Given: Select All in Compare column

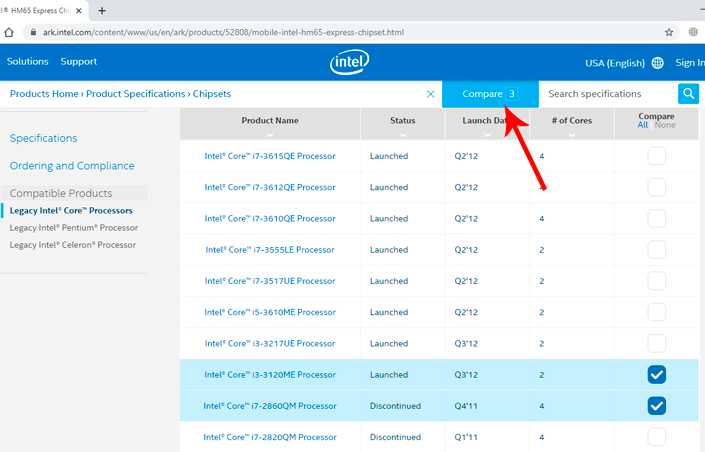Looking at the screenshot, I should pyautogui.click(x=643, y=125).
